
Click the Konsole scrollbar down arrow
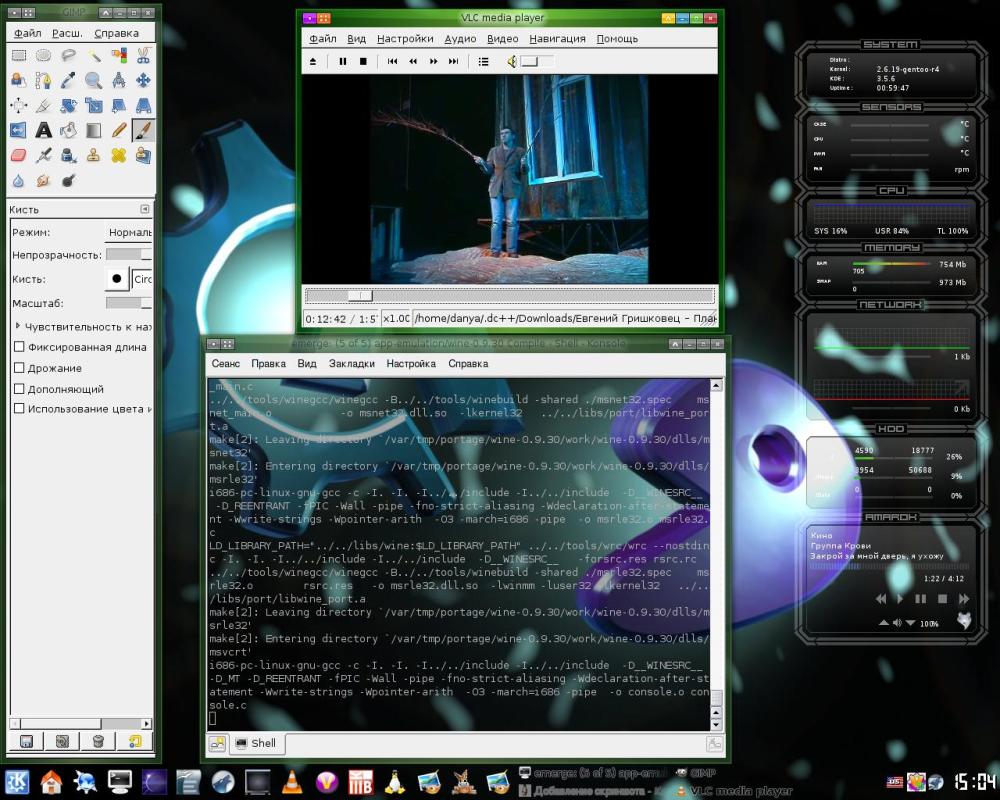(716, 724)
